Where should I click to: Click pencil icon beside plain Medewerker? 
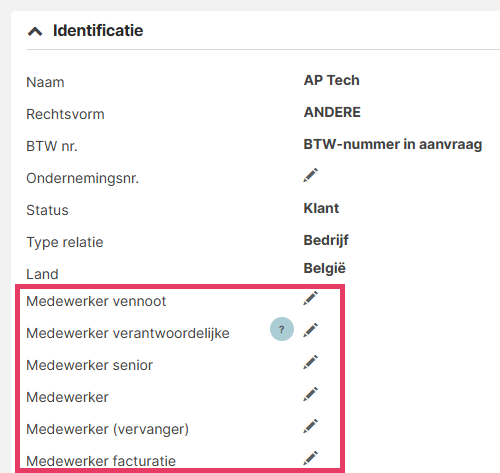pyautogui.click(x=310, y=394)
